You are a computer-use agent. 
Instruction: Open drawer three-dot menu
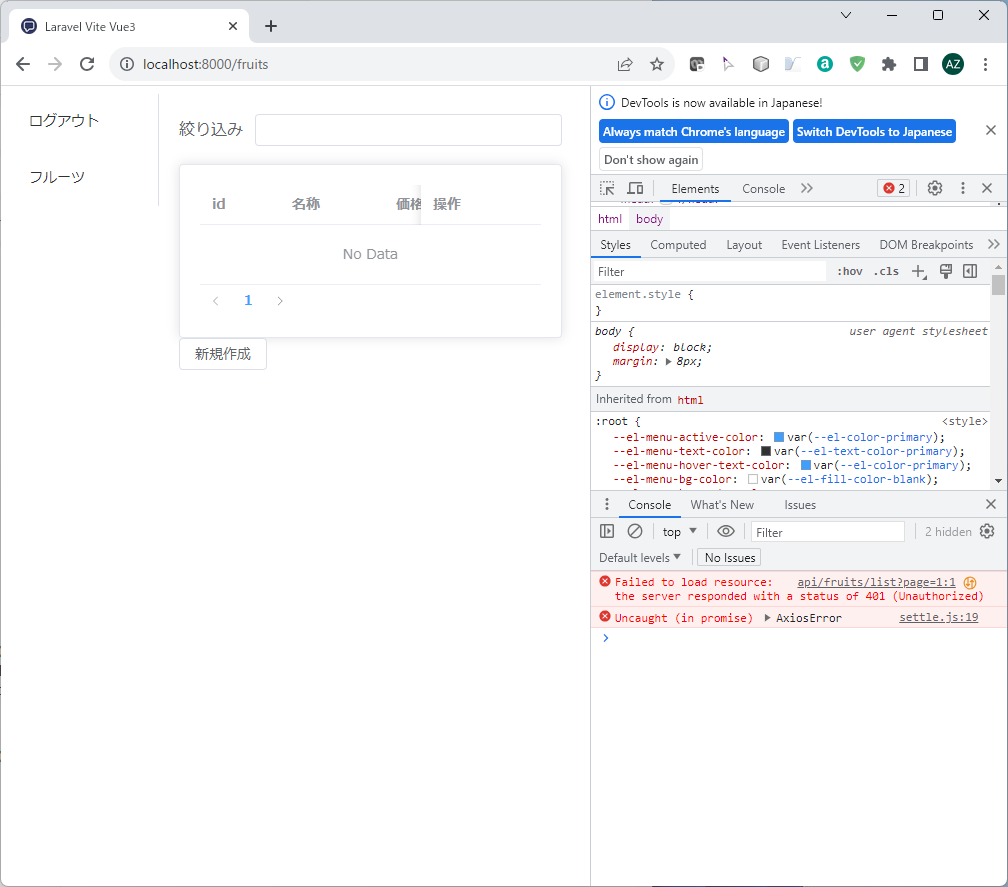click(x=607, y=504)
